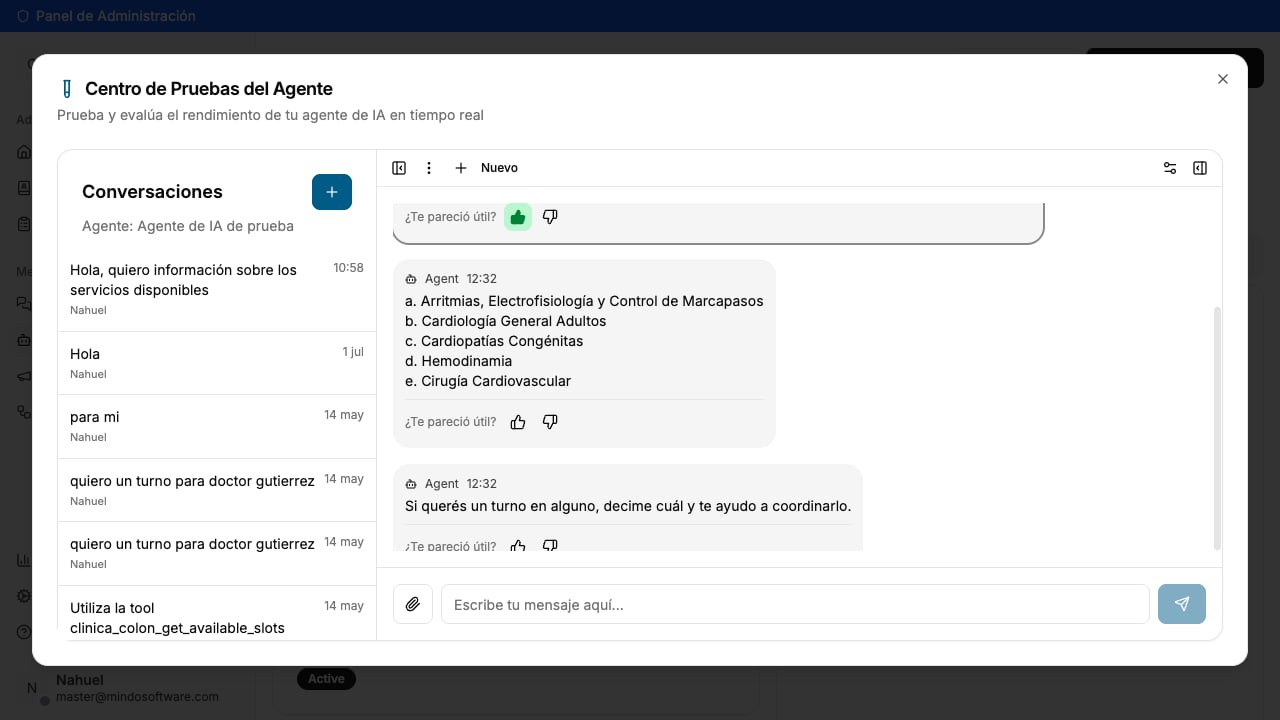Image resolution: width=1280 pixels, height=720 pixels.
Task: Open first 'quiero un turno para doctor gutierrez'
Action: click(217, 490)
